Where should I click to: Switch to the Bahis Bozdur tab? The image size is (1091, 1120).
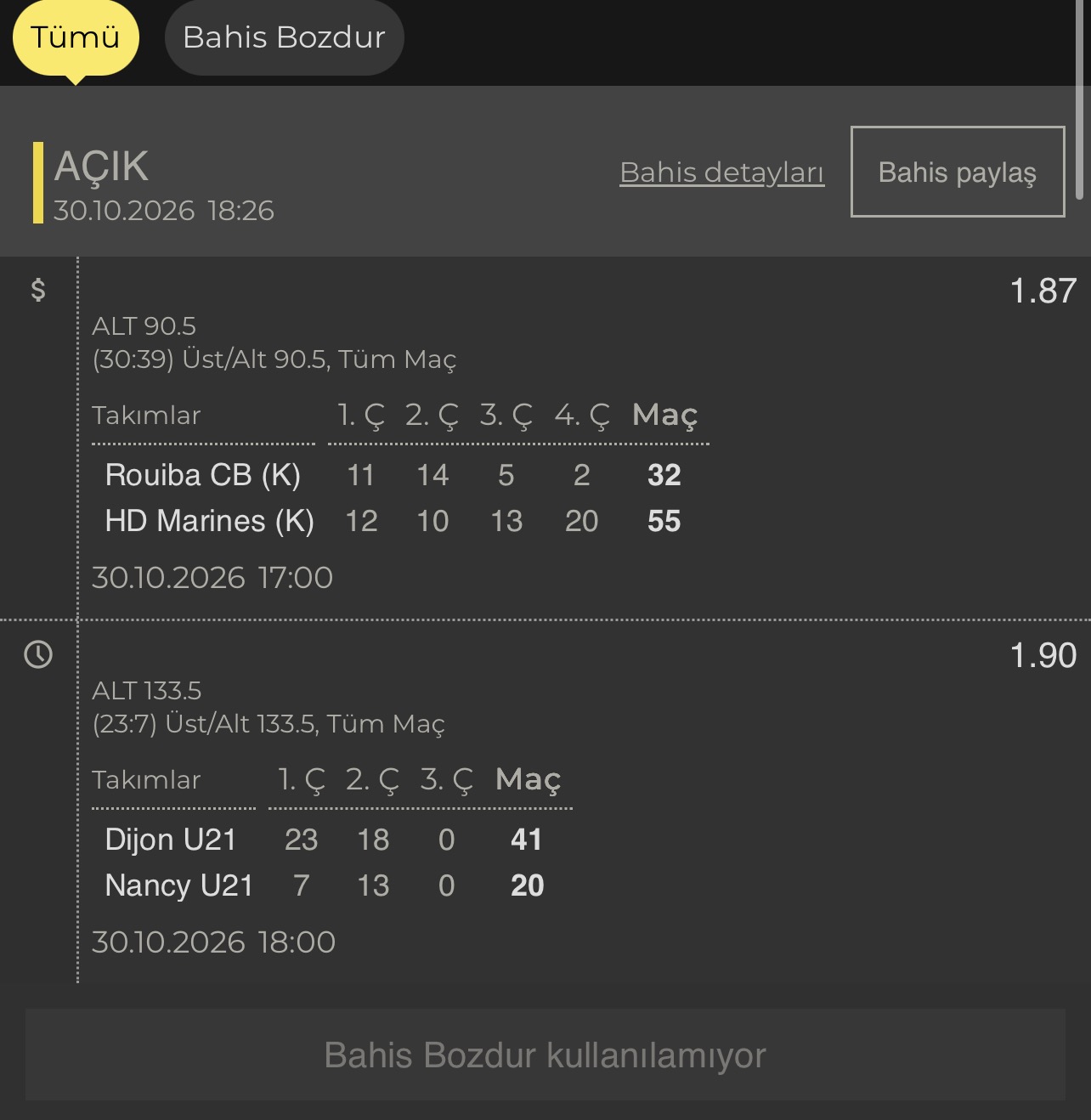click(x=284, y=37)
